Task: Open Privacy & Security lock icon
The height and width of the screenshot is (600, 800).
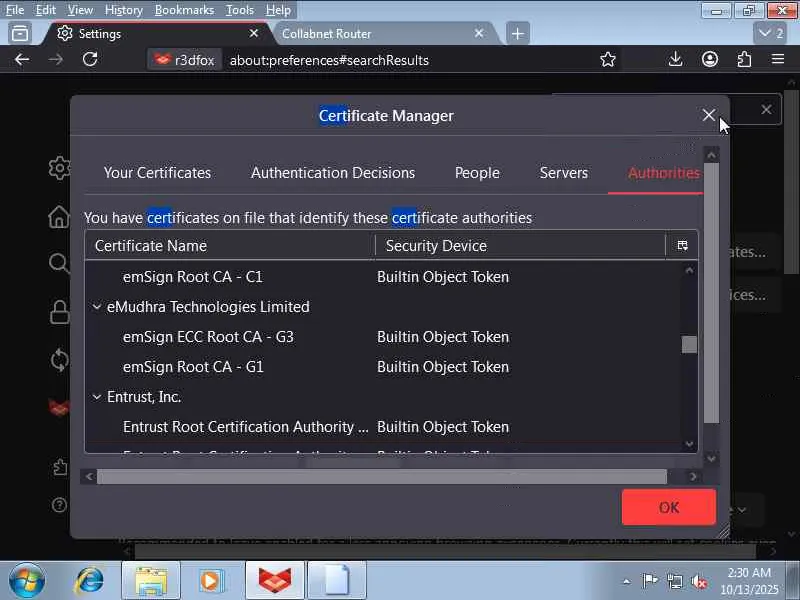Action: coord(59,312)
